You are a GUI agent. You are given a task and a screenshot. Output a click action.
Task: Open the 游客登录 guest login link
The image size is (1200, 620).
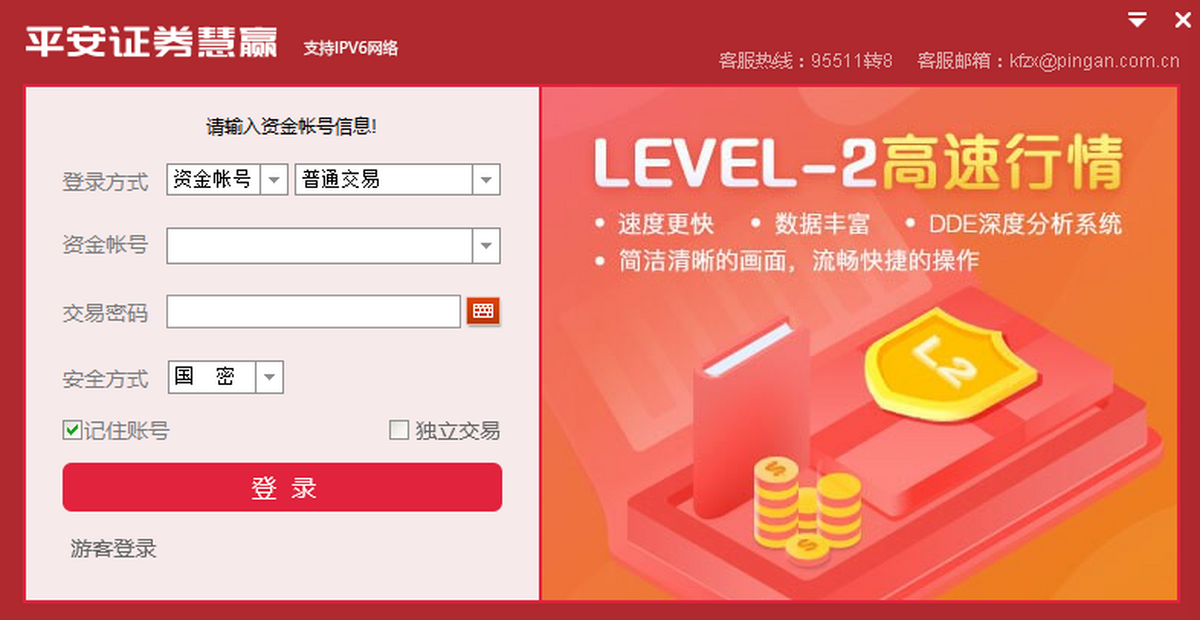[x=114, y=548]
